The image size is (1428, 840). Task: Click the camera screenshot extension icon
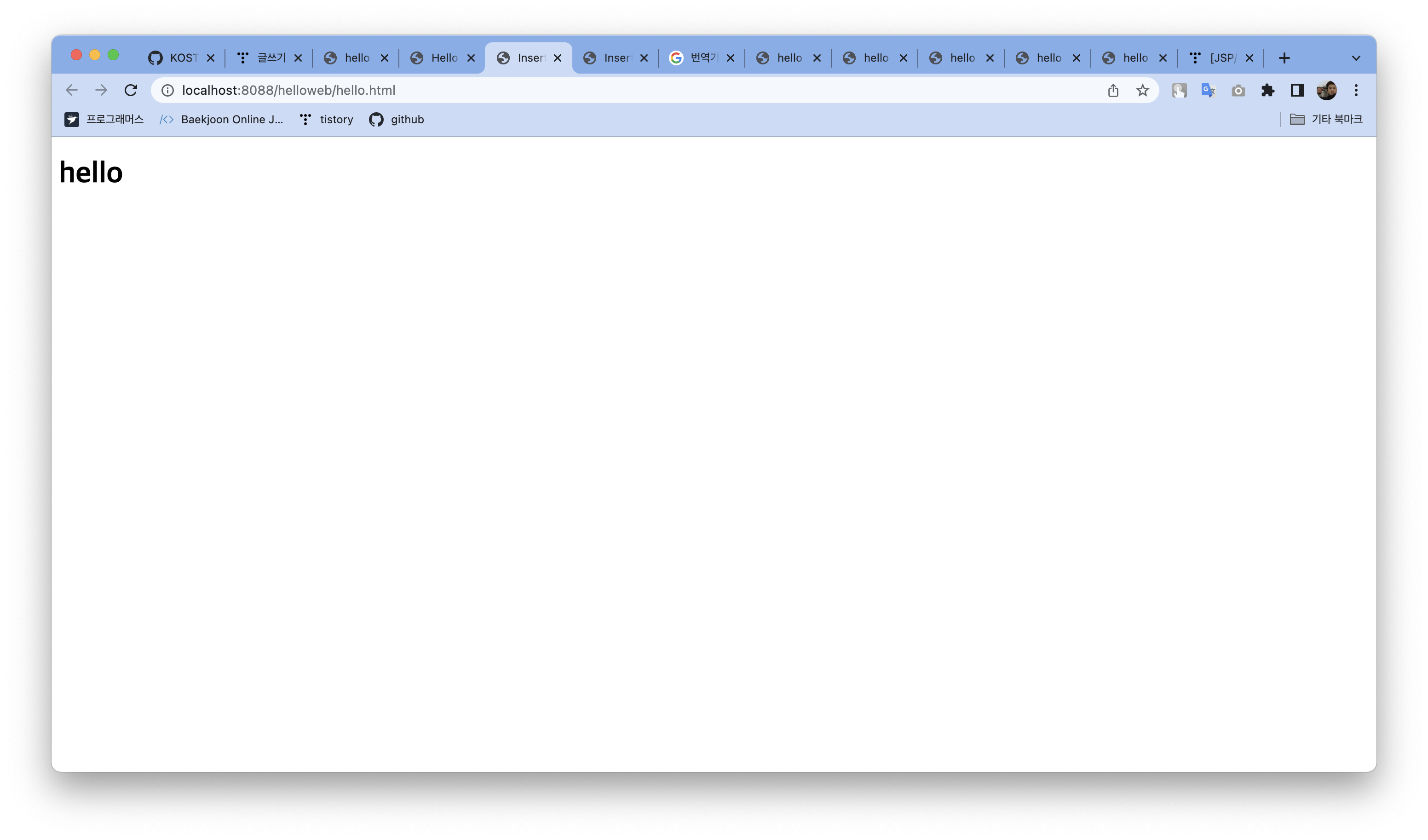(1238, 90)
